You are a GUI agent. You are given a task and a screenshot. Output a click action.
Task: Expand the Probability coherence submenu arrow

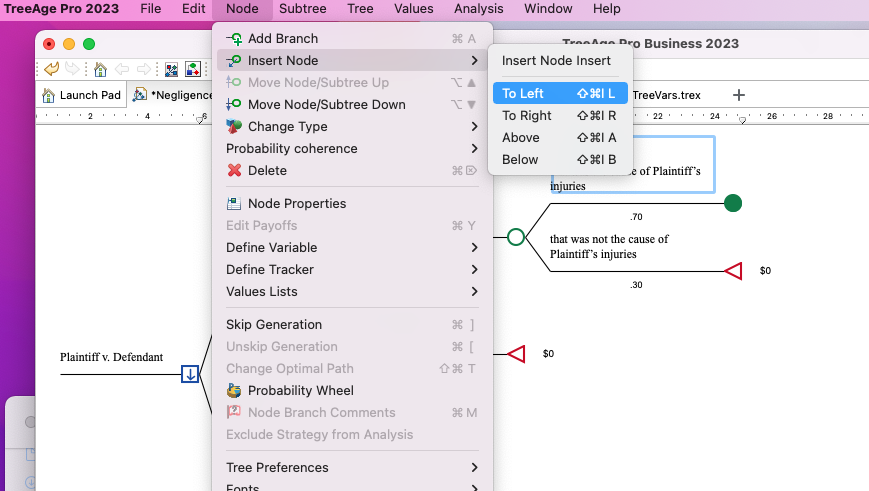pos(474,149)
